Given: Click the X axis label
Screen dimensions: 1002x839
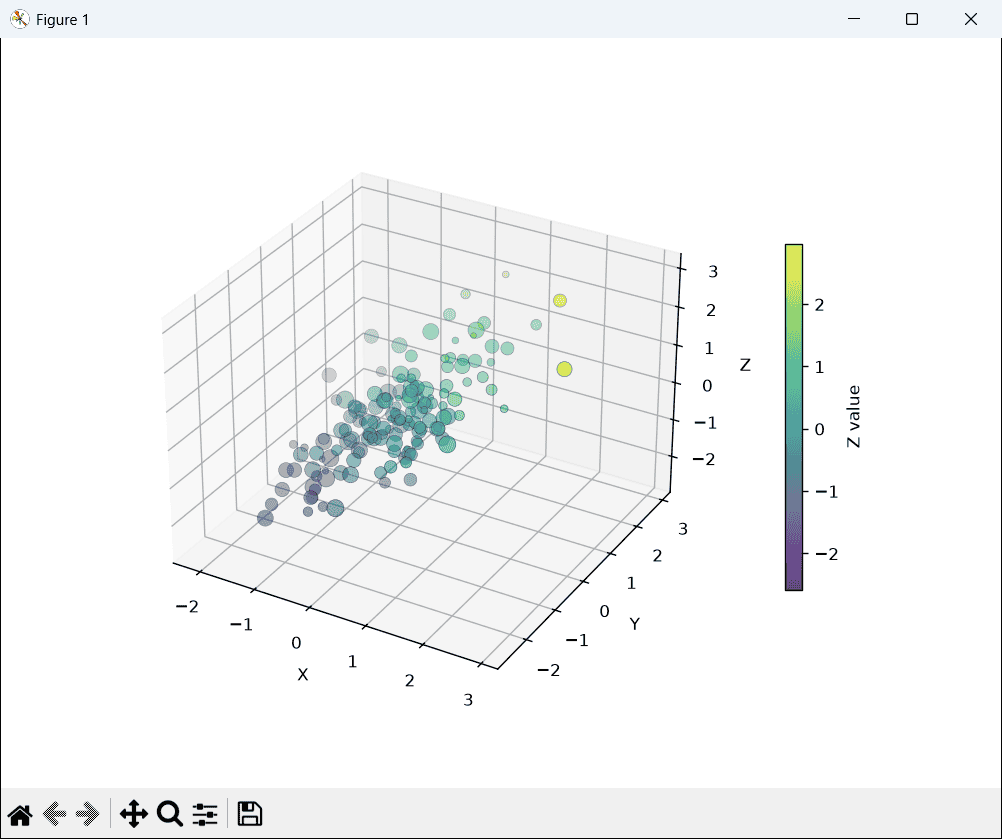Looking at the screenshot, I should 303,674.
